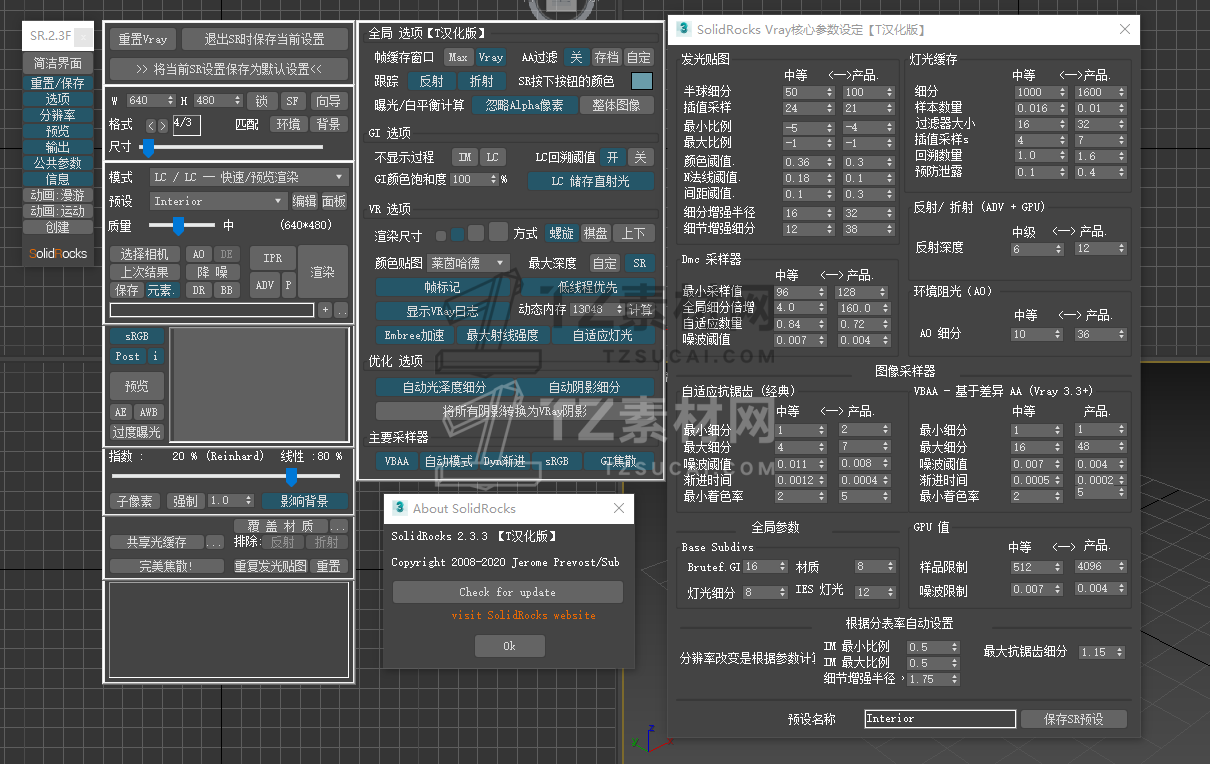
Task: Click the IPR render button
Action: [272, 258]
